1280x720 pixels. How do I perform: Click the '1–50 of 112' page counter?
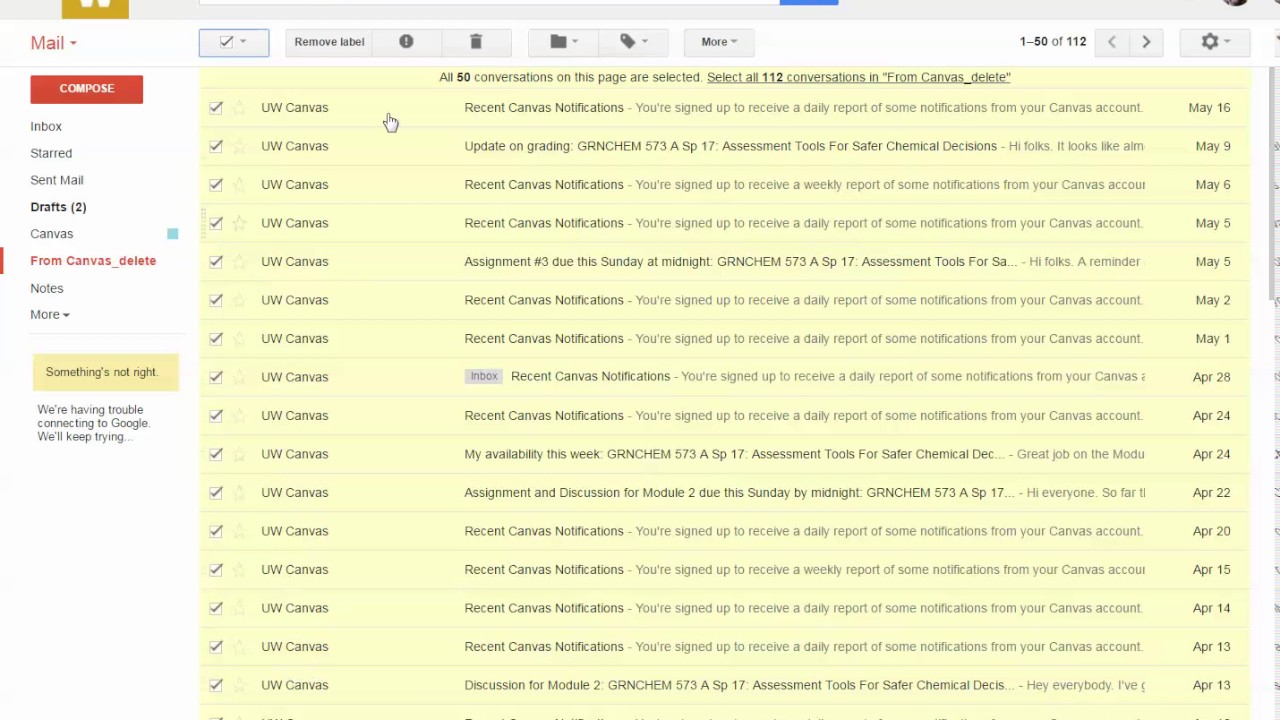click(x=1053, y=42)
